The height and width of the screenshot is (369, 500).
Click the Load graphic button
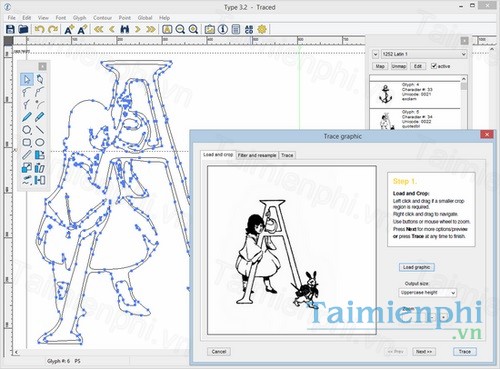coord(416,267)
